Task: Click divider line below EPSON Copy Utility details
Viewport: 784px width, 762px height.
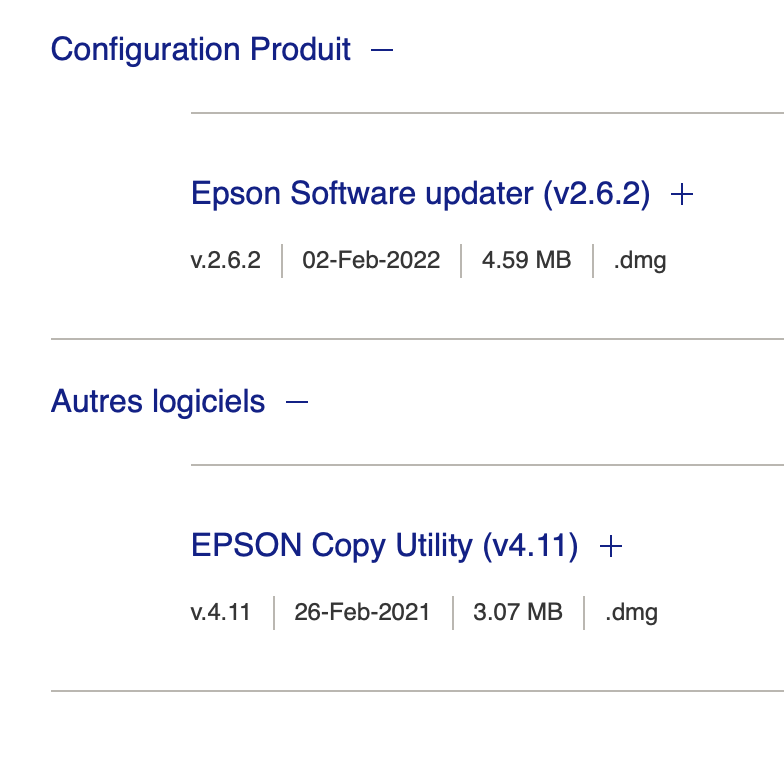Action: (x=417, y=690)
